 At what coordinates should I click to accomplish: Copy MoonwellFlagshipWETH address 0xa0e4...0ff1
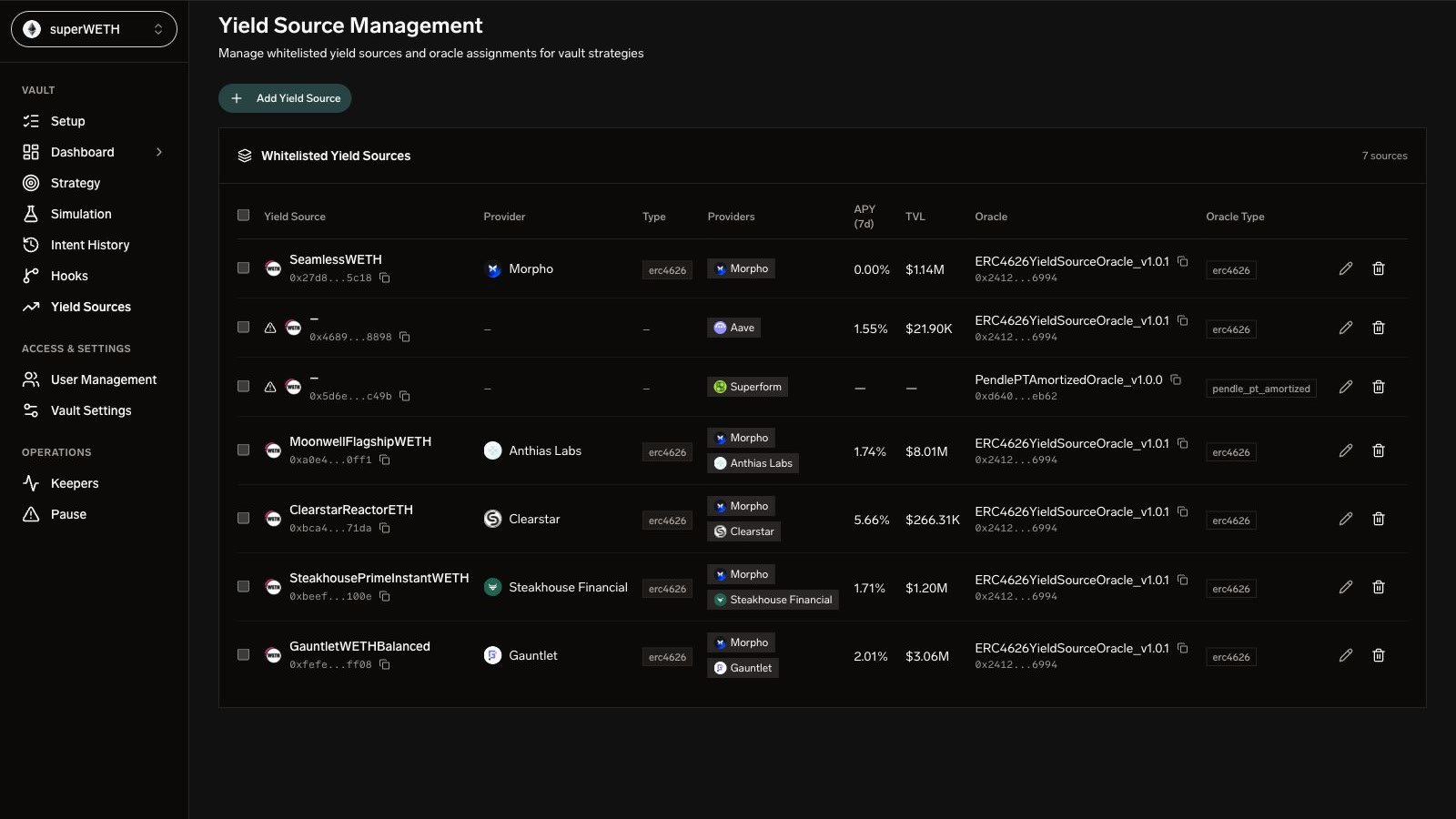tap(385, 460)
